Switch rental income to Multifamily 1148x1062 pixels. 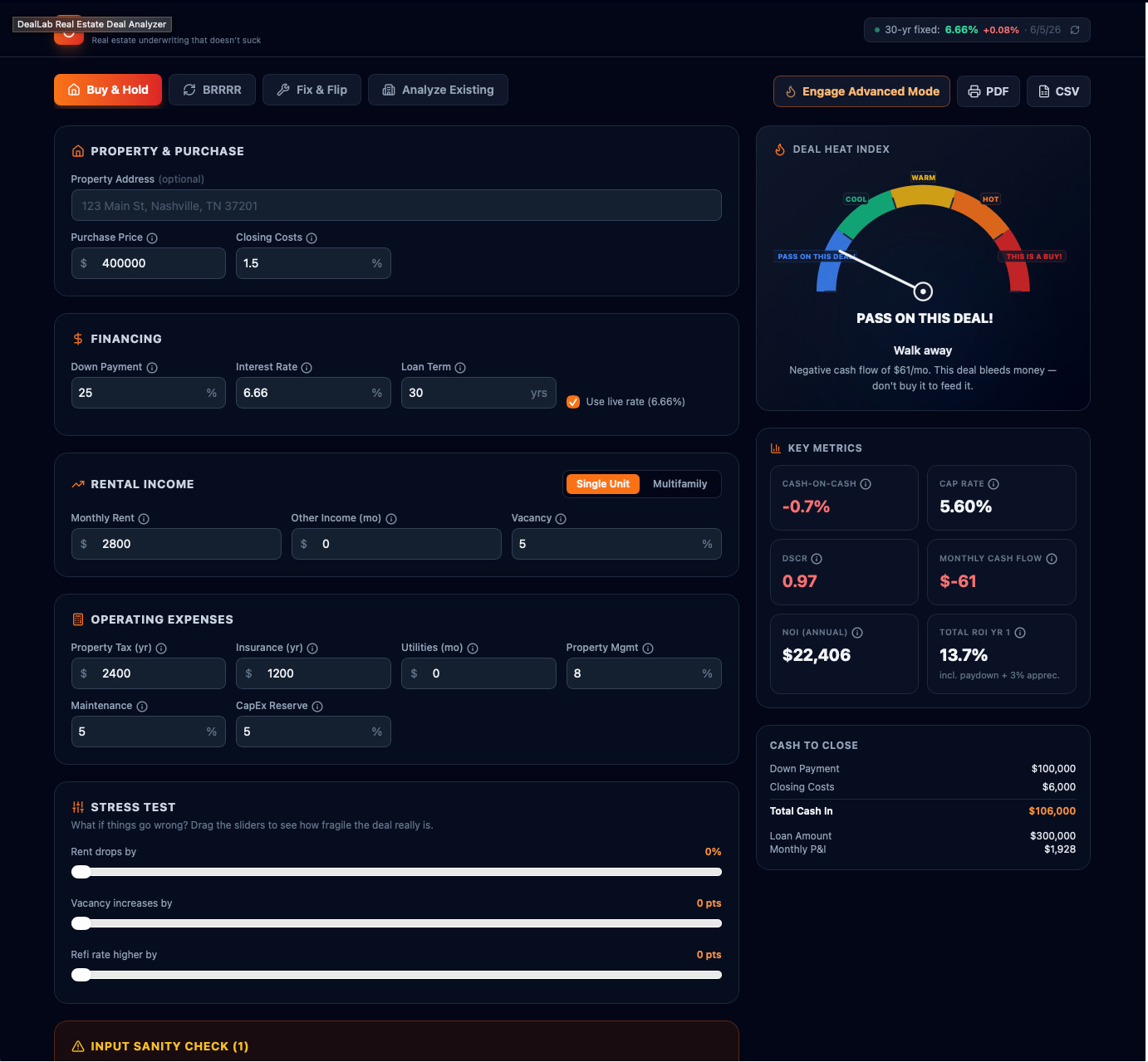679,484
